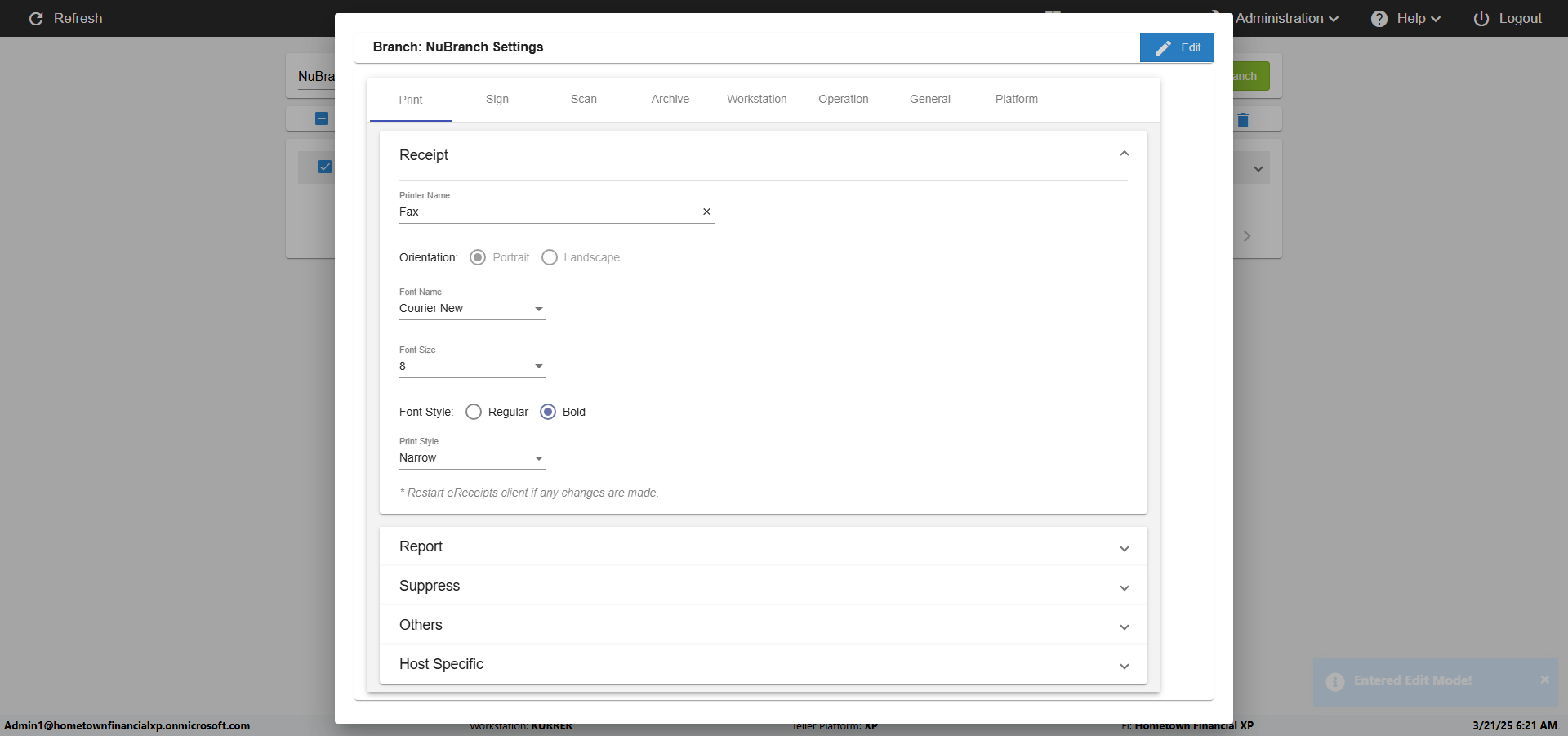Click the Logout power icon
This screenshot has height=736, width=1568.
[1481, 19]
